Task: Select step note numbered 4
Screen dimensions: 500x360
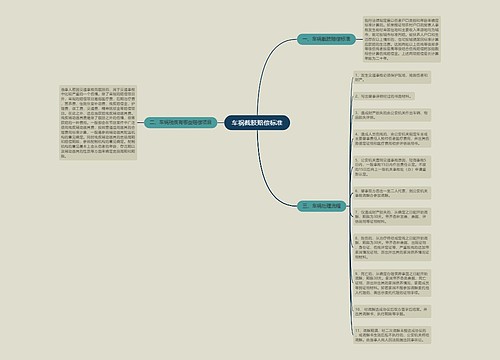Action: click(x=392, y=139)
